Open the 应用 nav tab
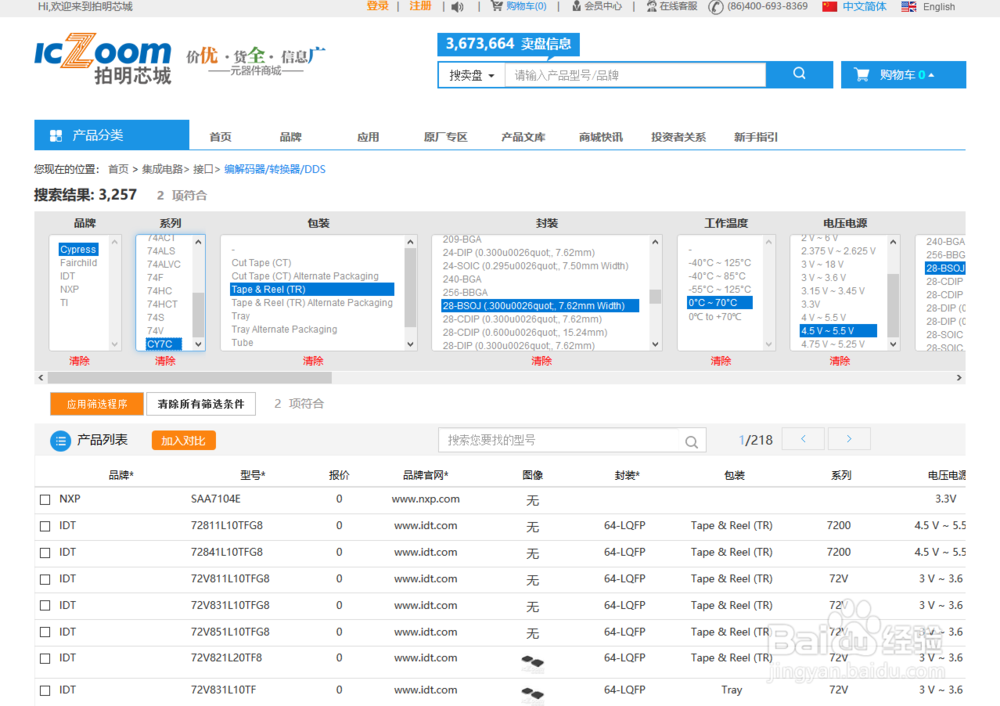 (368, 137)
